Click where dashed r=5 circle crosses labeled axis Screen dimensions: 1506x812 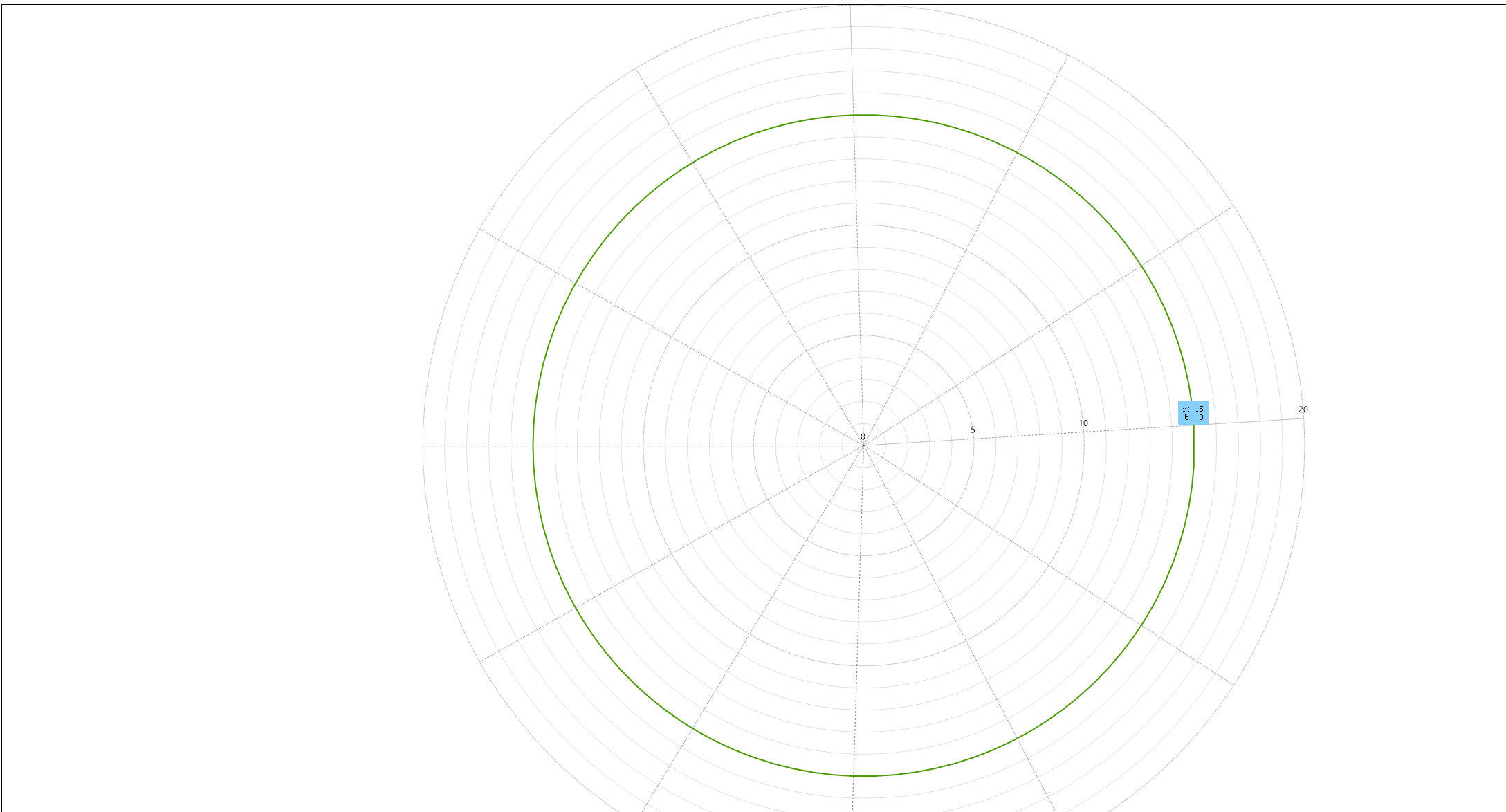click(x=973, y=439)
